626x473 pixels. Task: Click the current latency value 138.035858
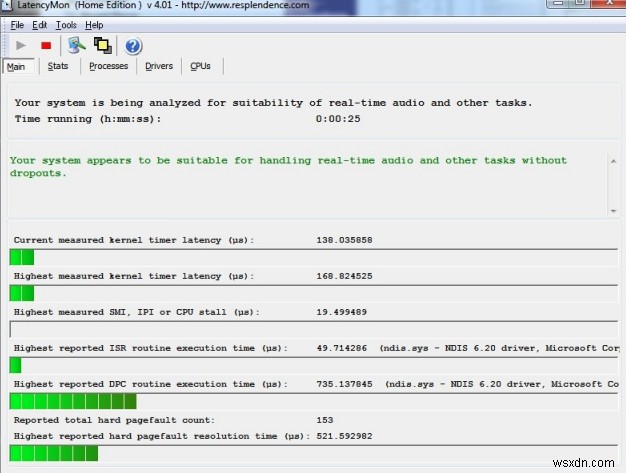pos(344,240)
